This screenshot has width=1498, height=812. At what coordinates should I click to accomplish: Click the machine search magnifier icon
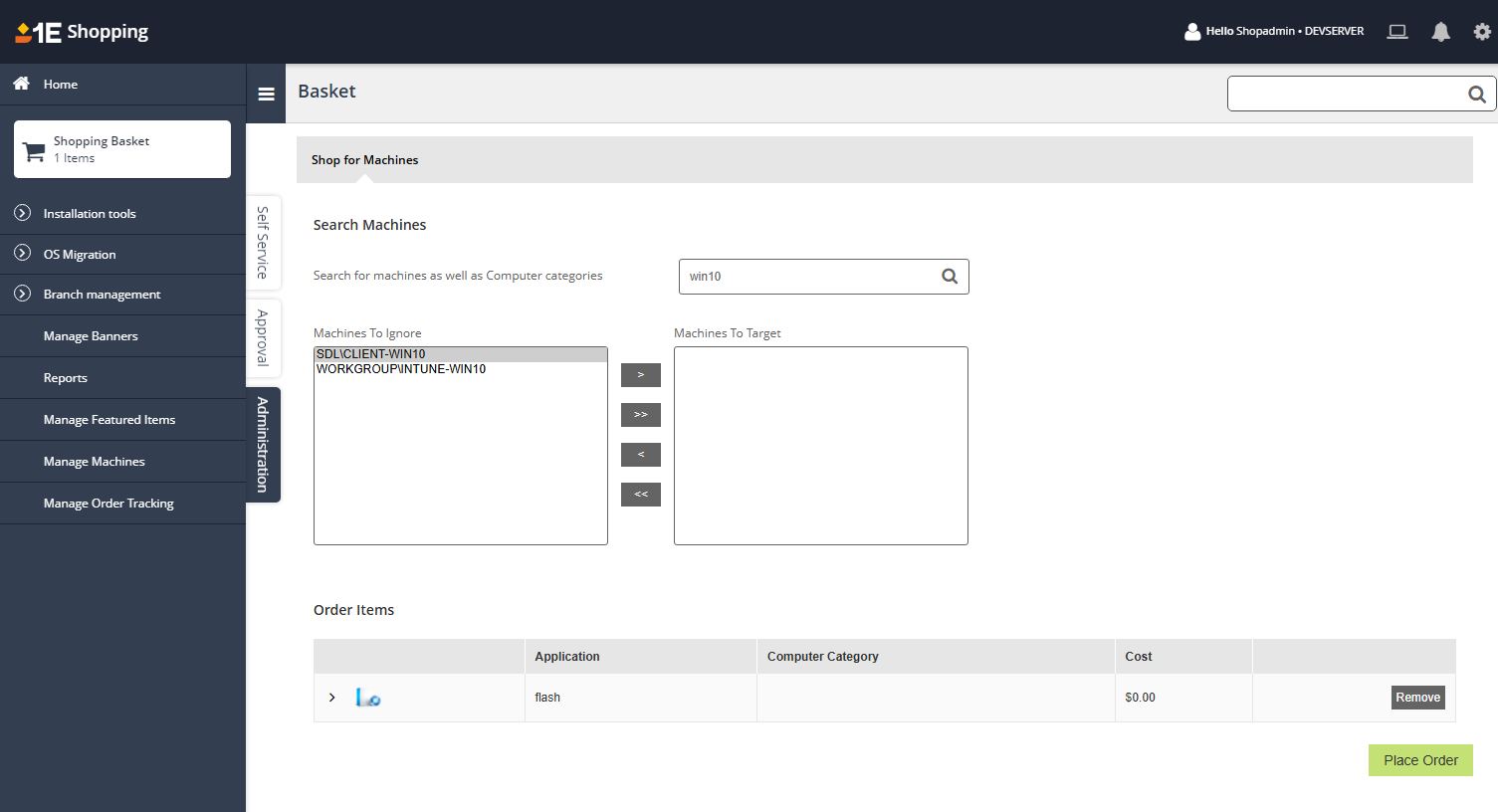tap(950, 277)
